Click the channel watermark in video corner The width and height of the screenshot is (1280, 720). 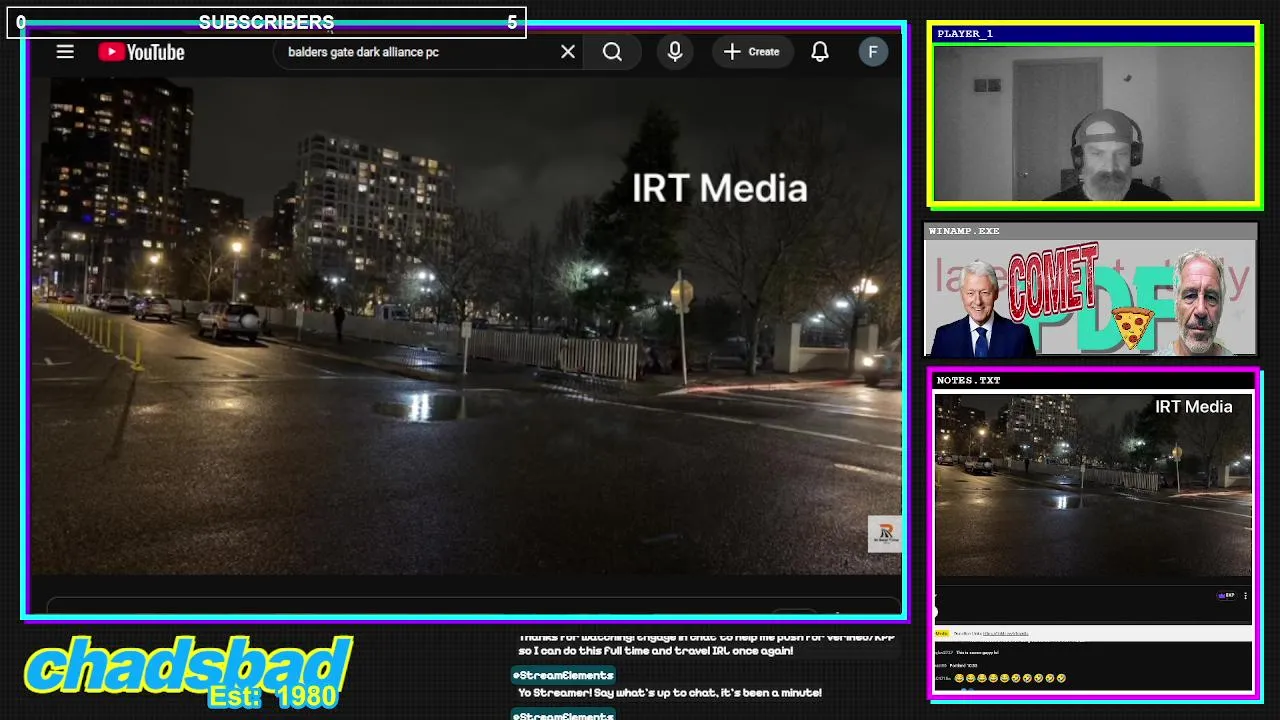(884, 534)
